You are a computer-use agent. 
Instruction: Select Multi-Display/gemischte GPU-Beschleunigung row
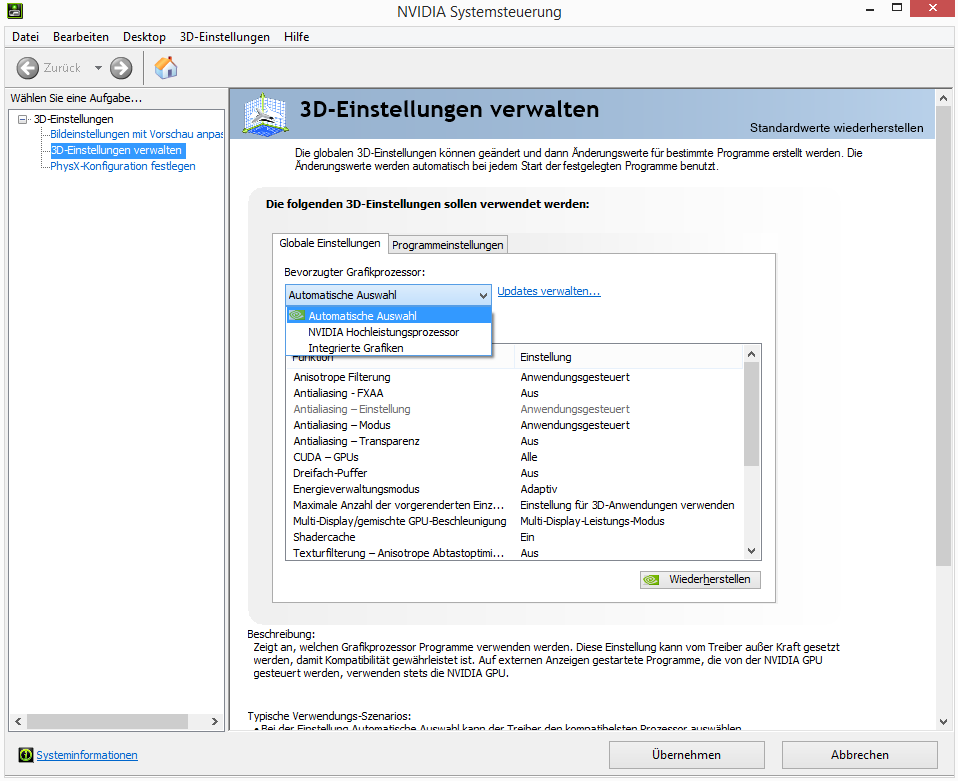click(514, 521)
